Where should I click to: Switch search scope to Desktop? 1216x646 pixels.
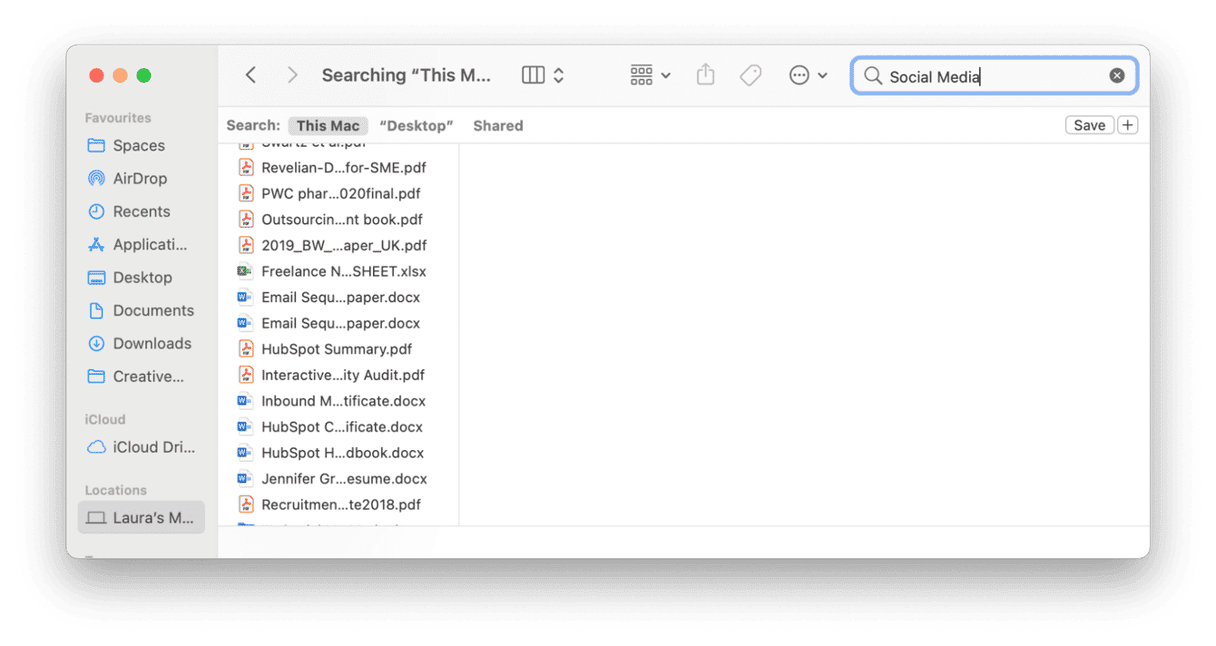tap(416, 125)
